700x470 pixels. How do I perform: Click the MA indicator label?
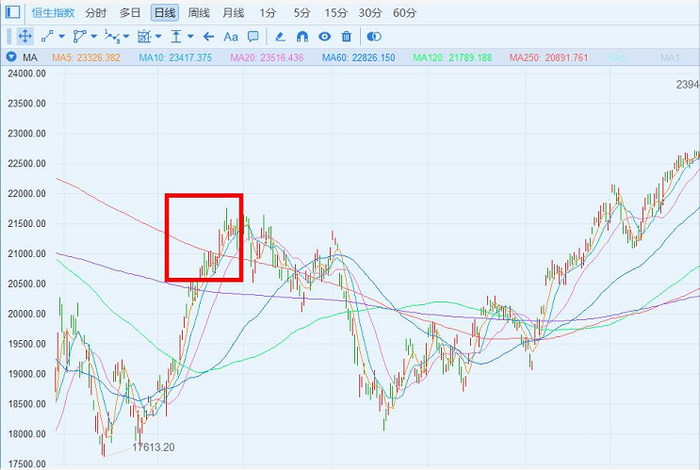pos(30,58)
